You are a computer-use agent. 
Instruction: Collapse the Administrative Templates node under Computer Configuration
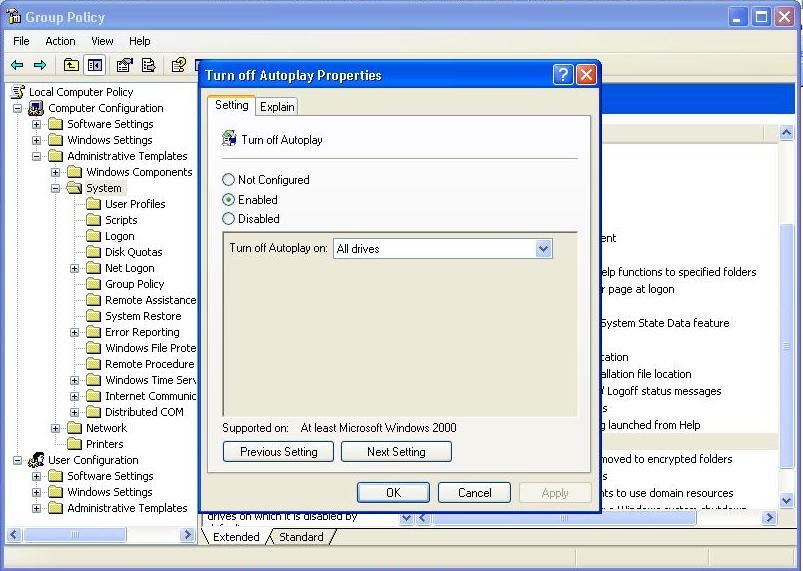click(36, 156)
